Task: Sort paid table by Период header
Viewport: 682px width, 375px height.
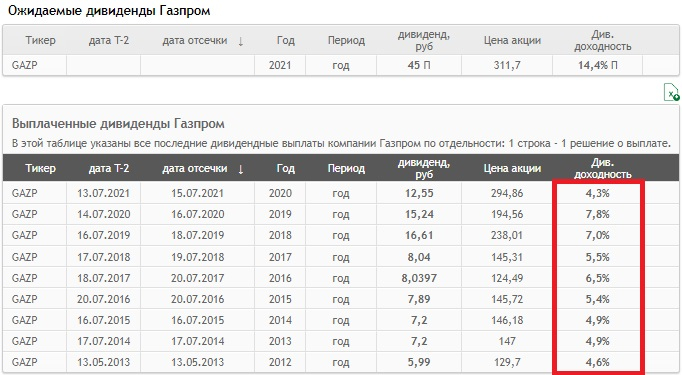Action: pos(346,168)
